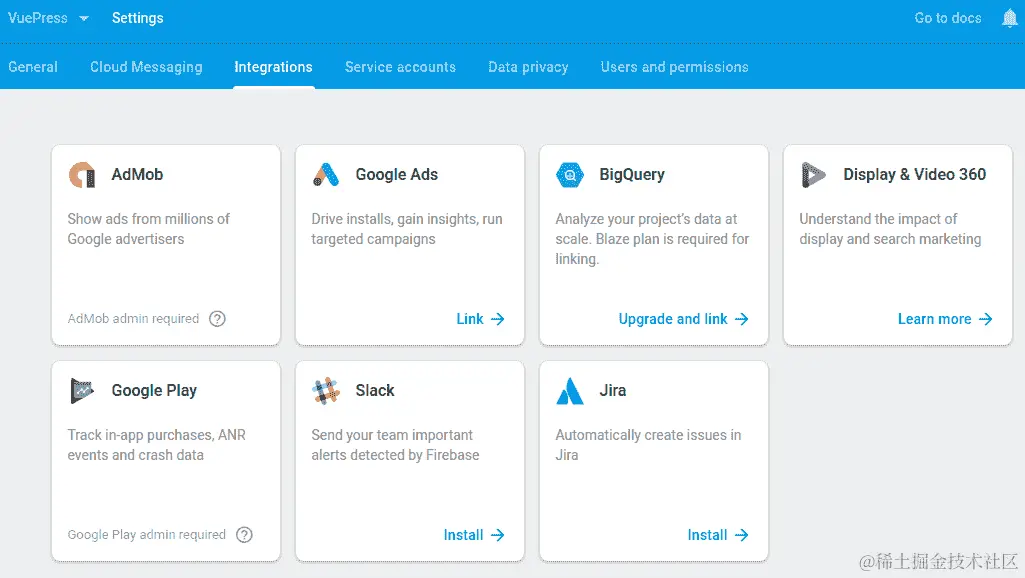Click the Google Play card title
Viewport: 1025px width, 578px height.
tap(154, 390)
